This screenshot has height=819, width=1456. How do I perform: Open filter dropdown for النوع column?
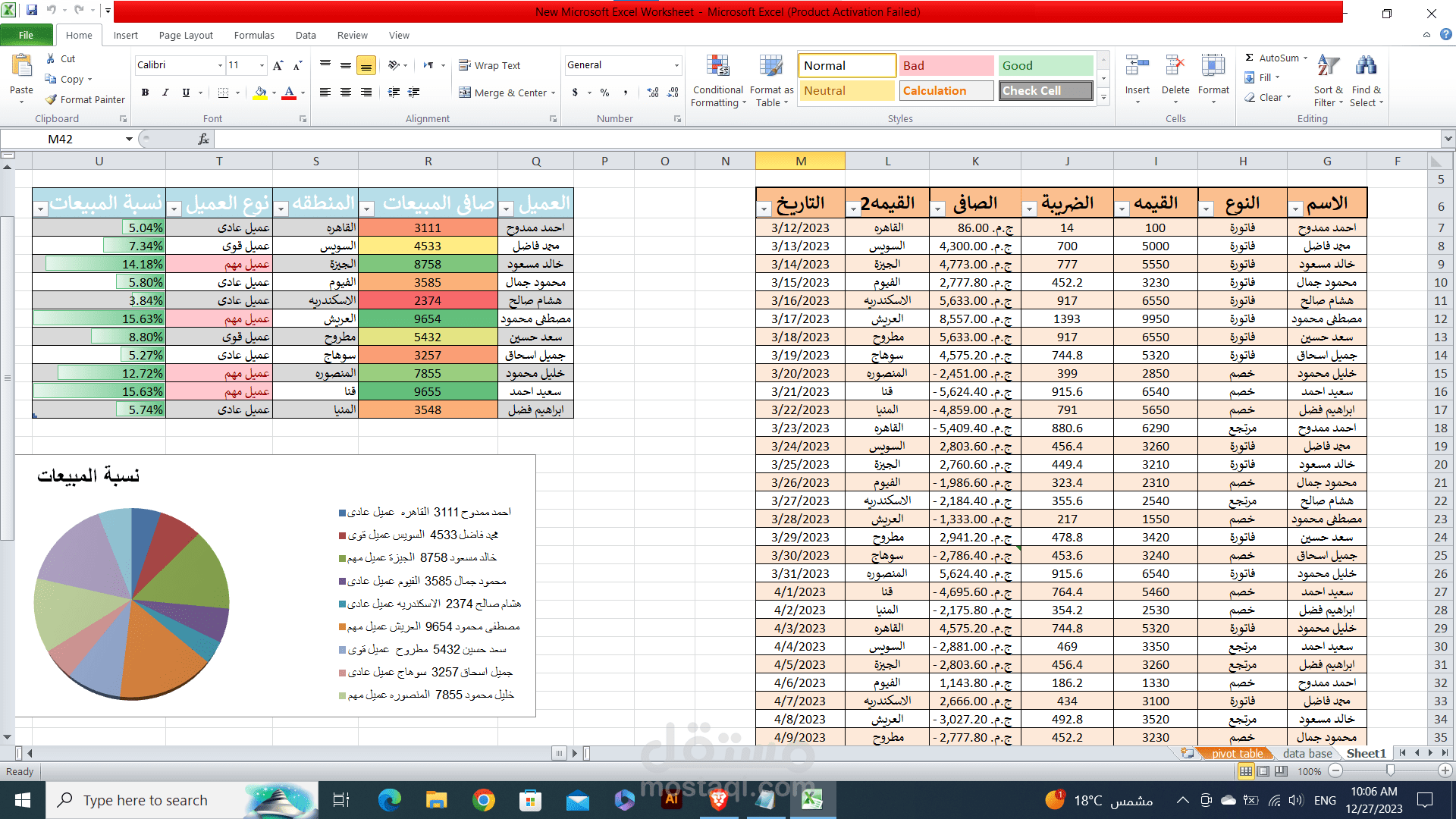1207,209
